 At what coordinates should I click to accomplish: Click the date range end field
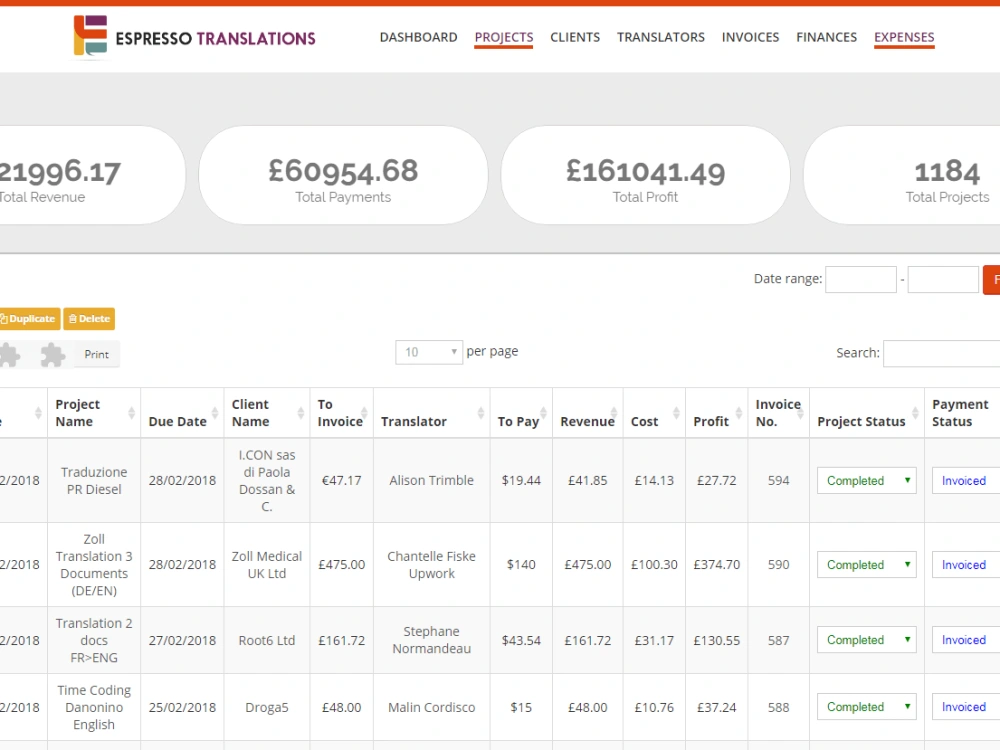[x=943, y=279]
